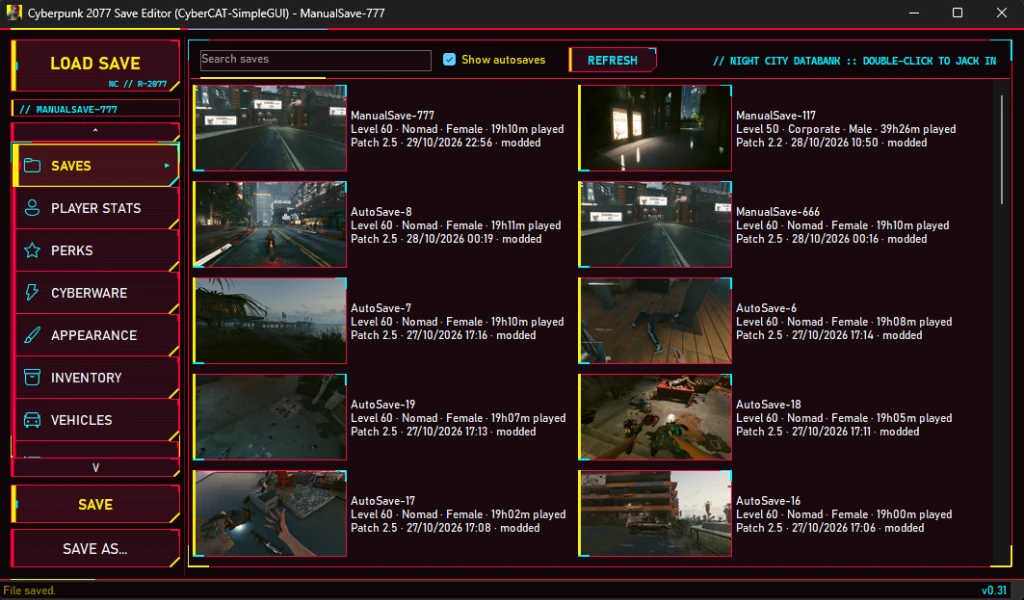Image resolution: width=1024 pixels, height=600 pixels.
Task: Select the AutoSave-19 thumbnail
Action: 270,417
